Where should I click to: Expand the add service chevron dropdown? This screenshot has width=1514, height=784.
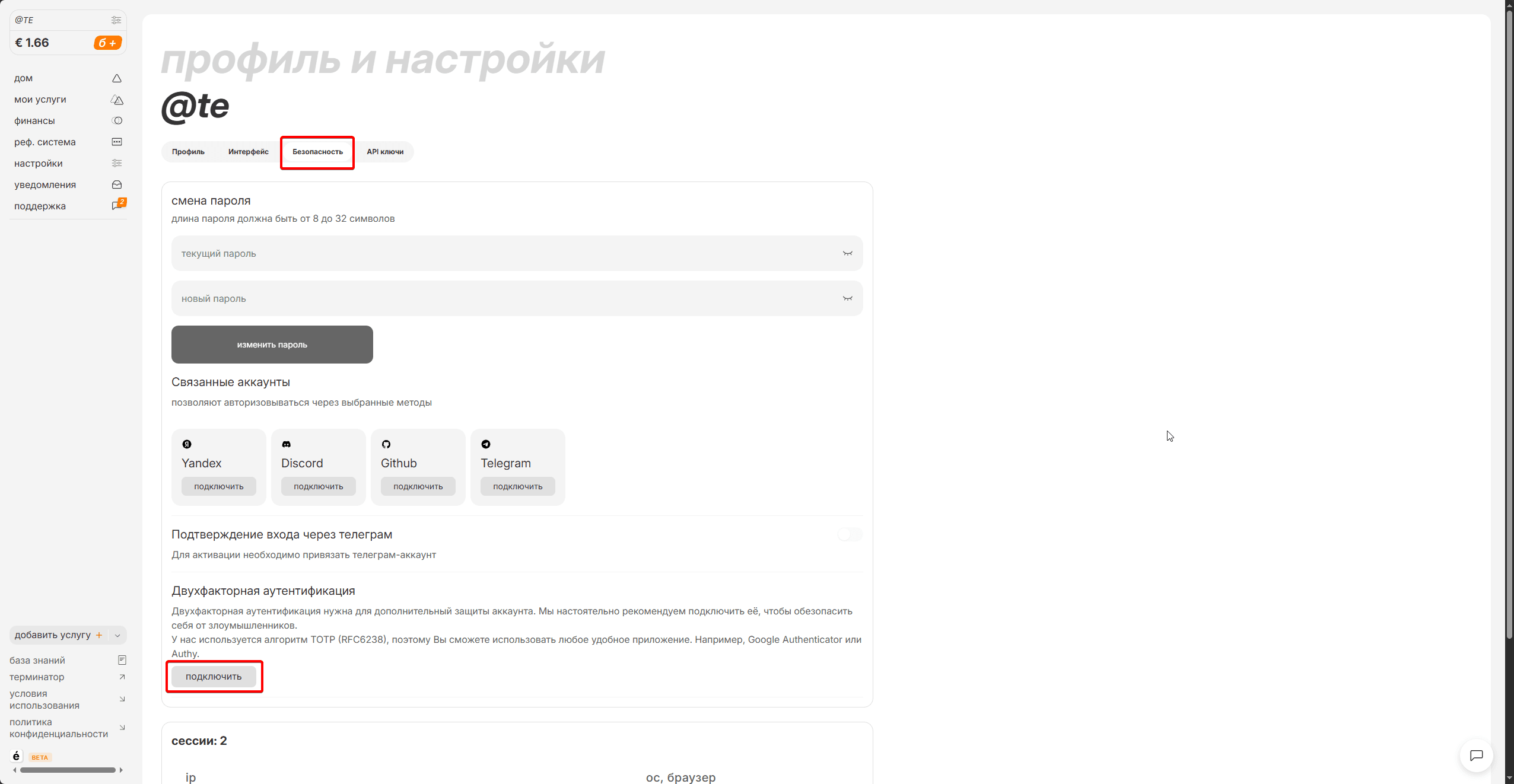117,636
